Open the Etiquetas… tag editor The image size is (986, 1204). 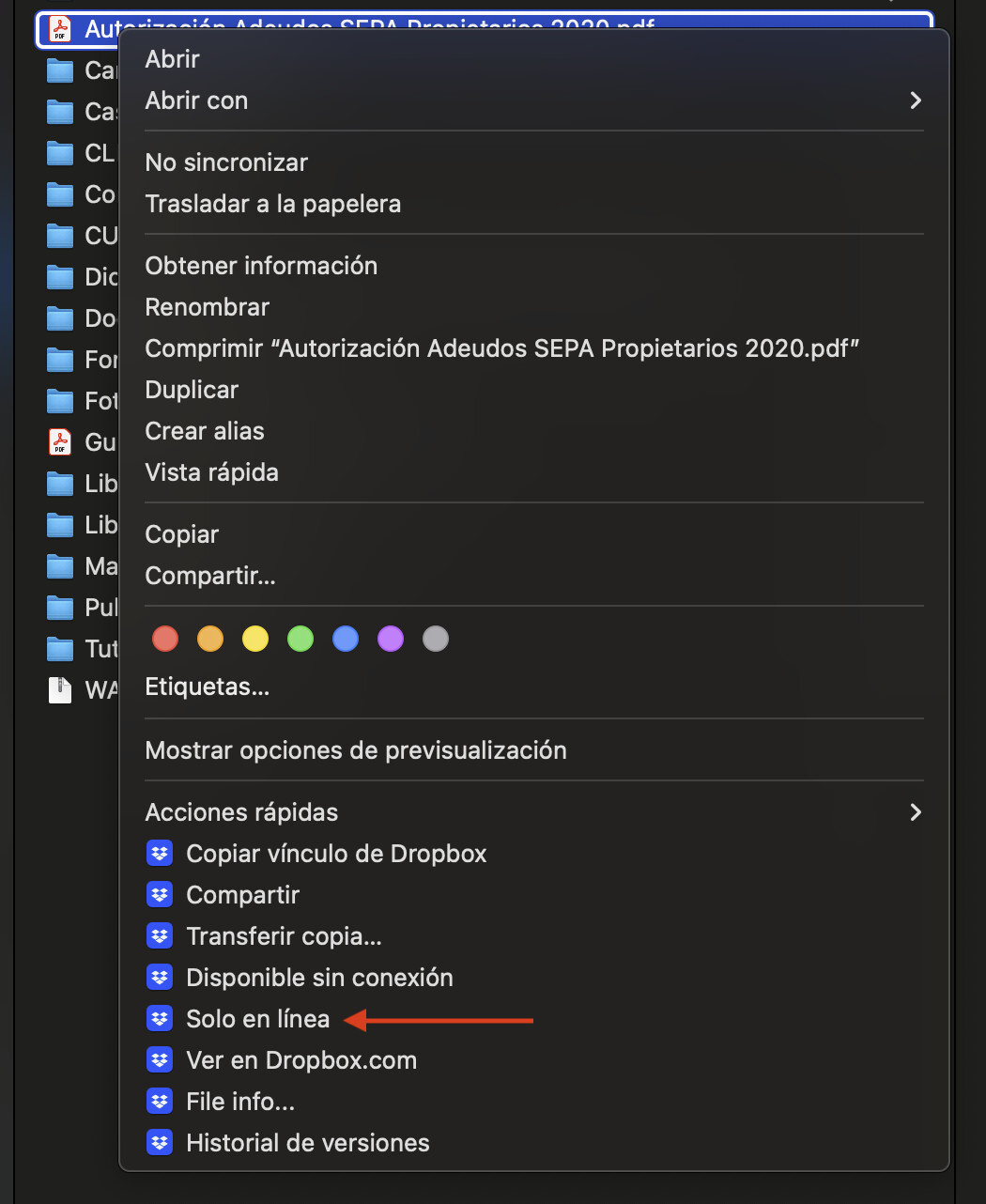208,687
